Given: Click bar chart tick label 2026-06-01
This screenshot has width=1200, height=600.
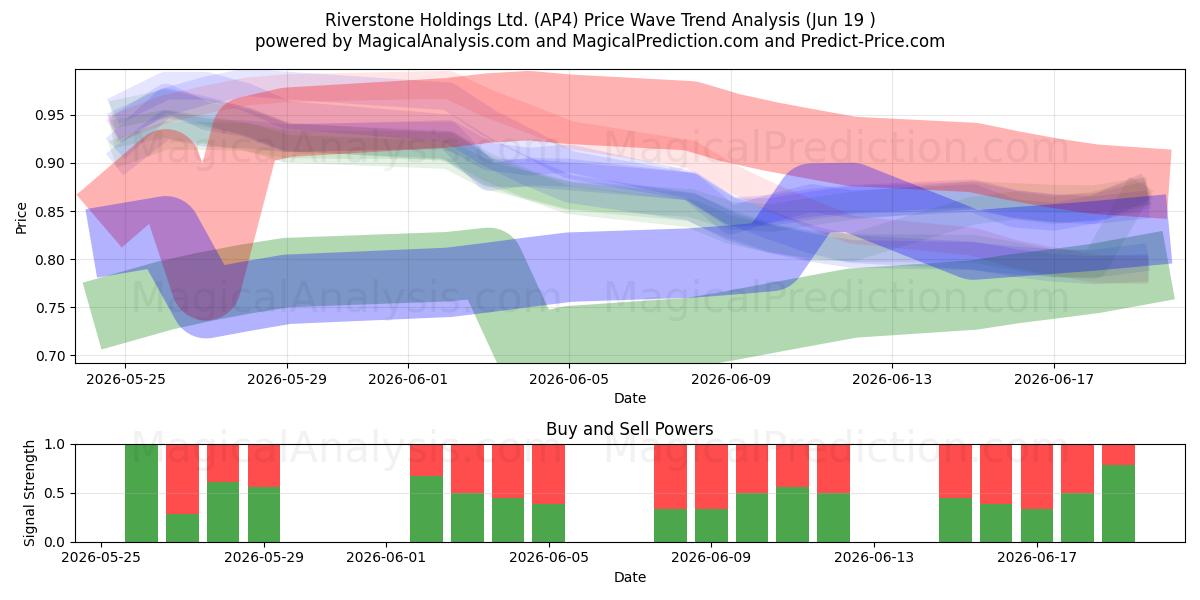Looking at the screenshot, I should 386,558.
